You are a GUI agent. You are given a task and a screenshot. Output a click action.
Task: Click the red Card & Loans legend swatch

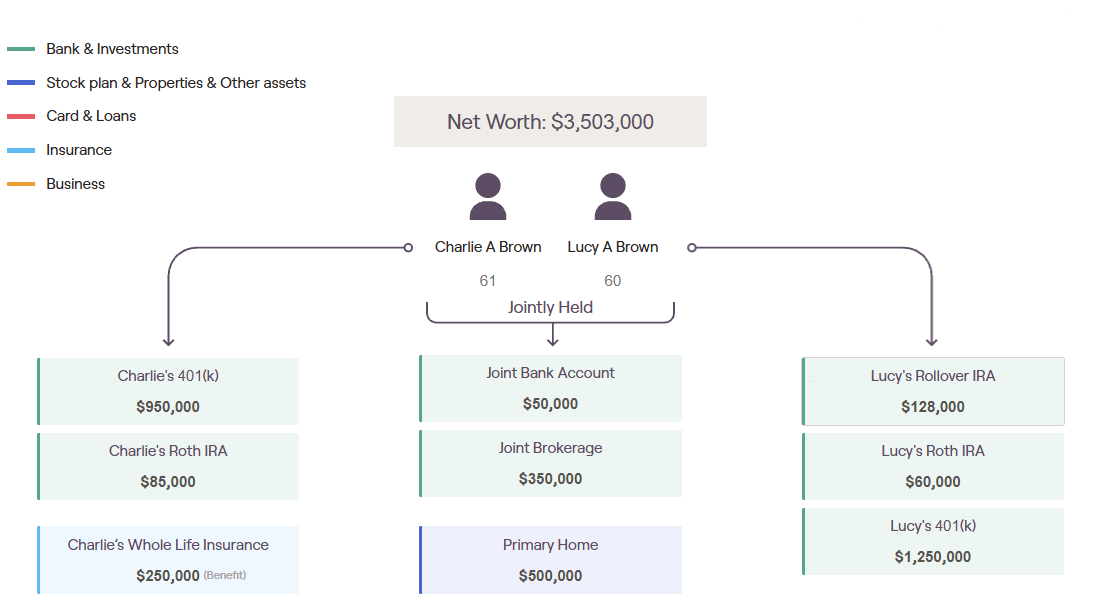point(21,116)
